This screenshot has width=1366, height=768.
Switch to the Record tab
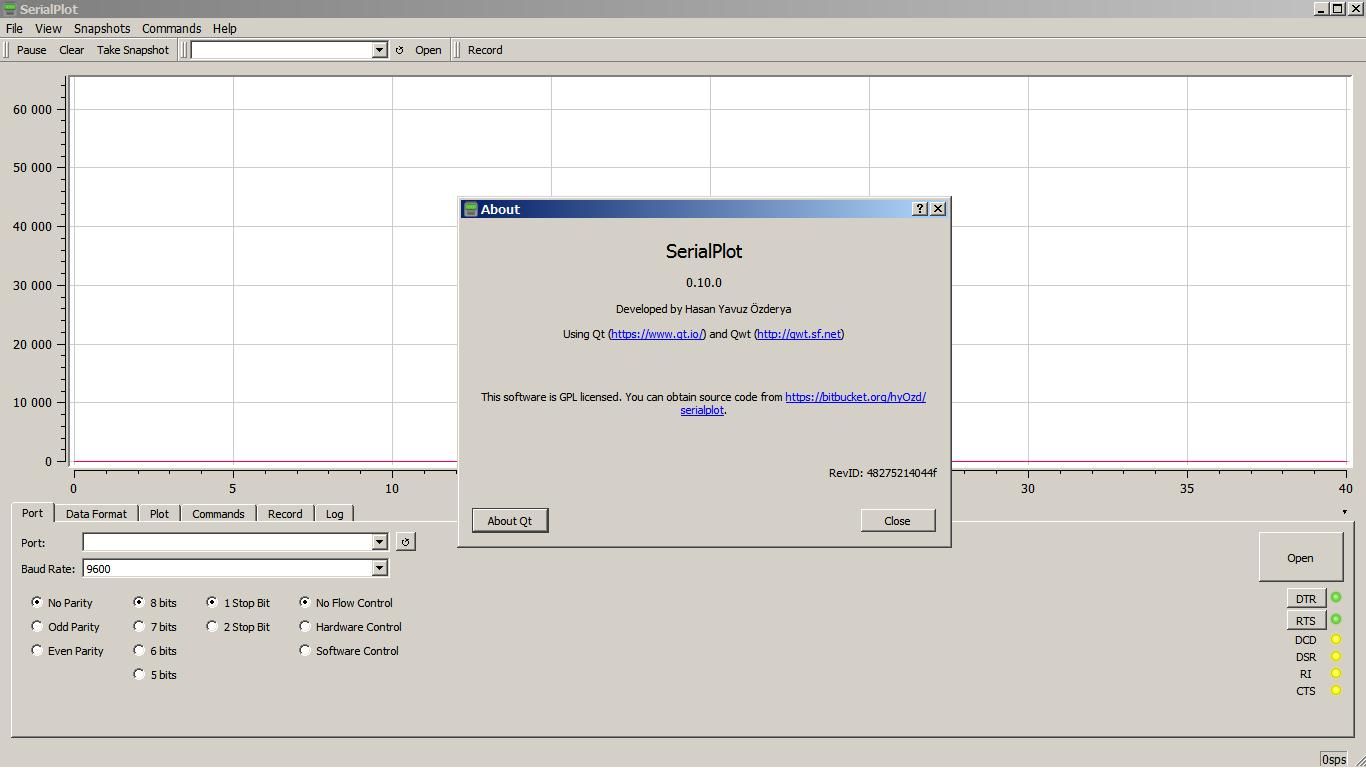285,514
